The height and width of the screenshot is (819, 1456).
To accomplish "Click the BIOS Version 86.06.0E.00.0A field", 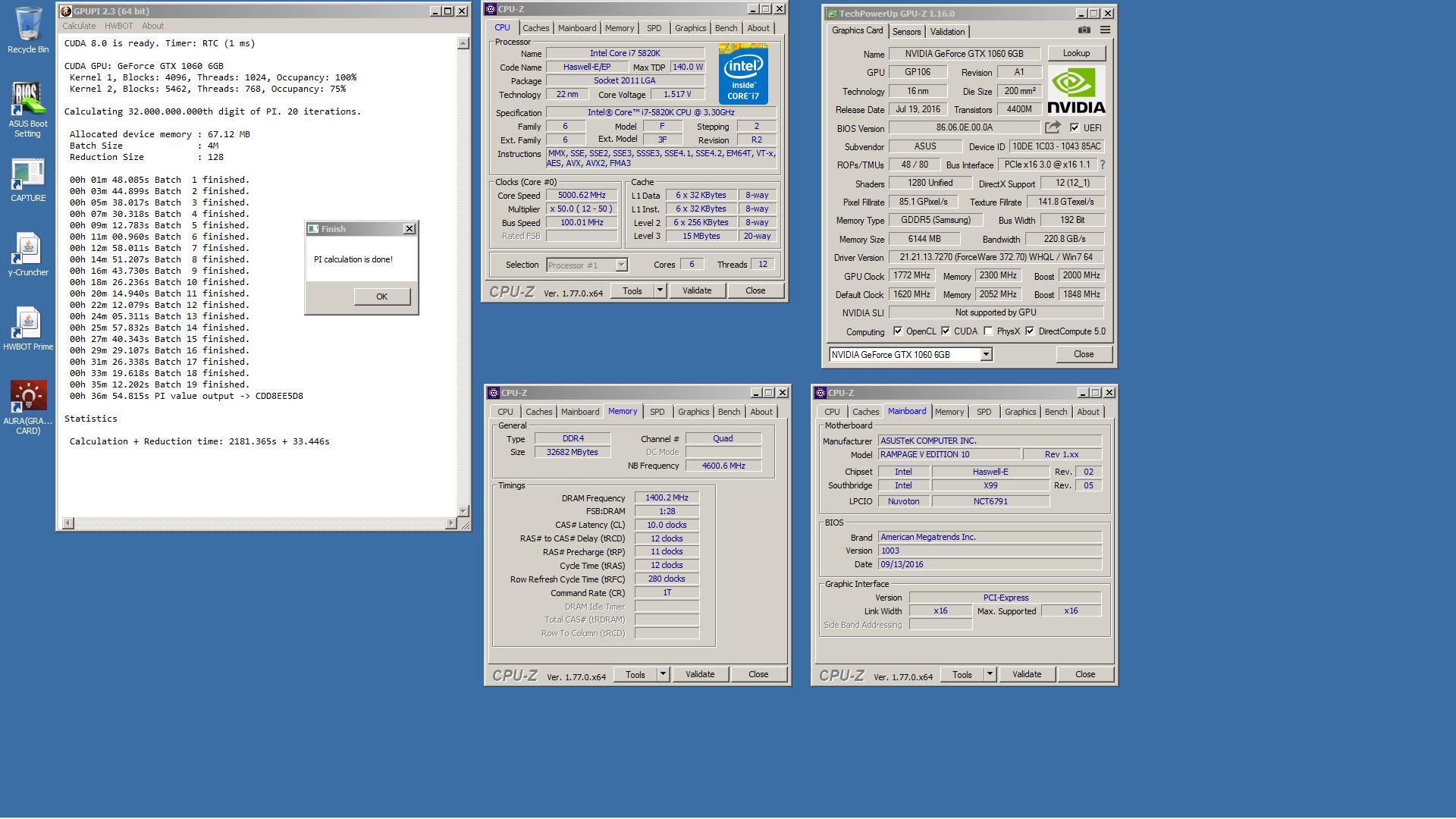I will point(965,127).
